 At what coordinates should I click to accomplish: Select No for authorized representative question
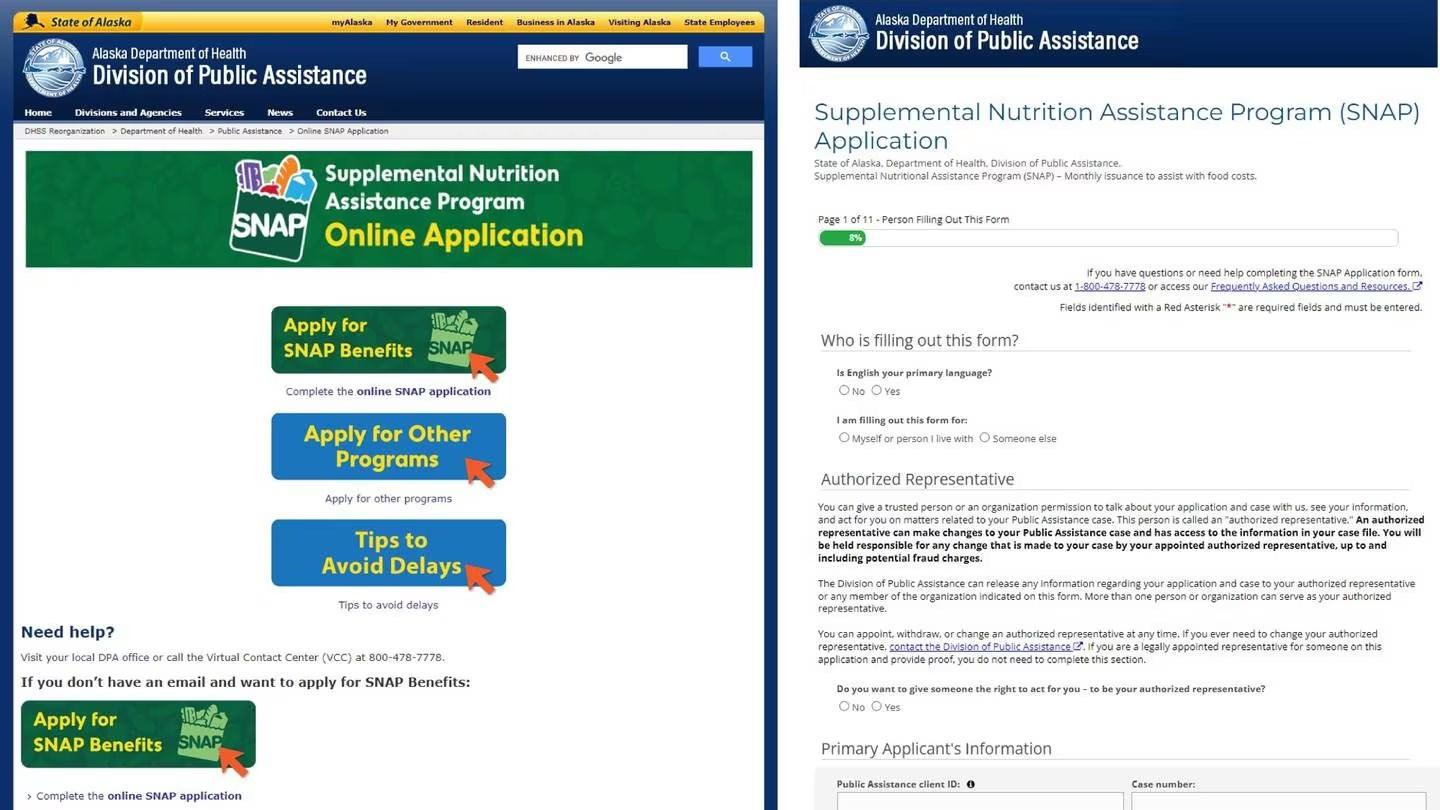click(x=844, y=707)
